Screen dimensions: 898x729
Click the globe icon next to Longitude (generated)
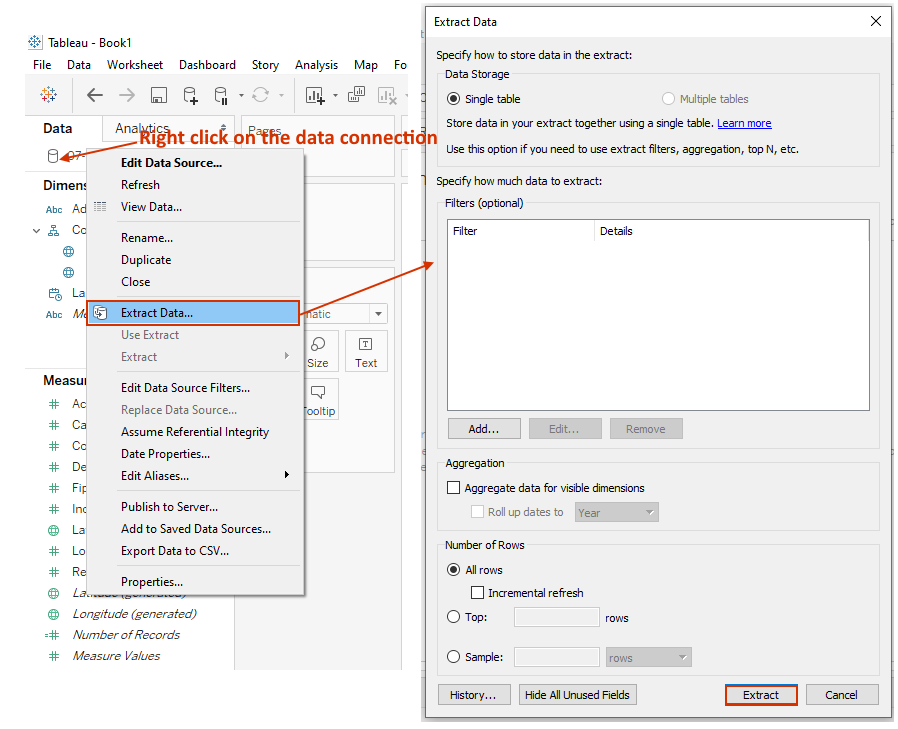pos(53,614)
